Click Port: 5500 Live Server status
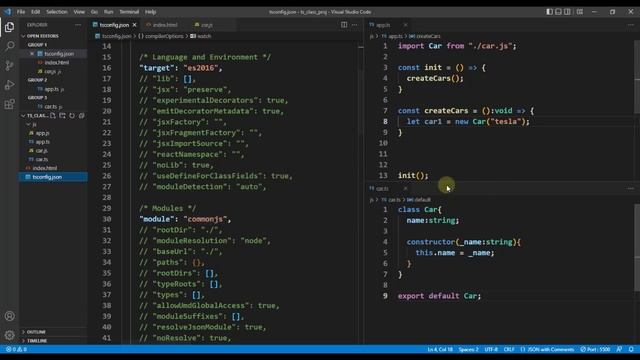 (x=595, y=349)
